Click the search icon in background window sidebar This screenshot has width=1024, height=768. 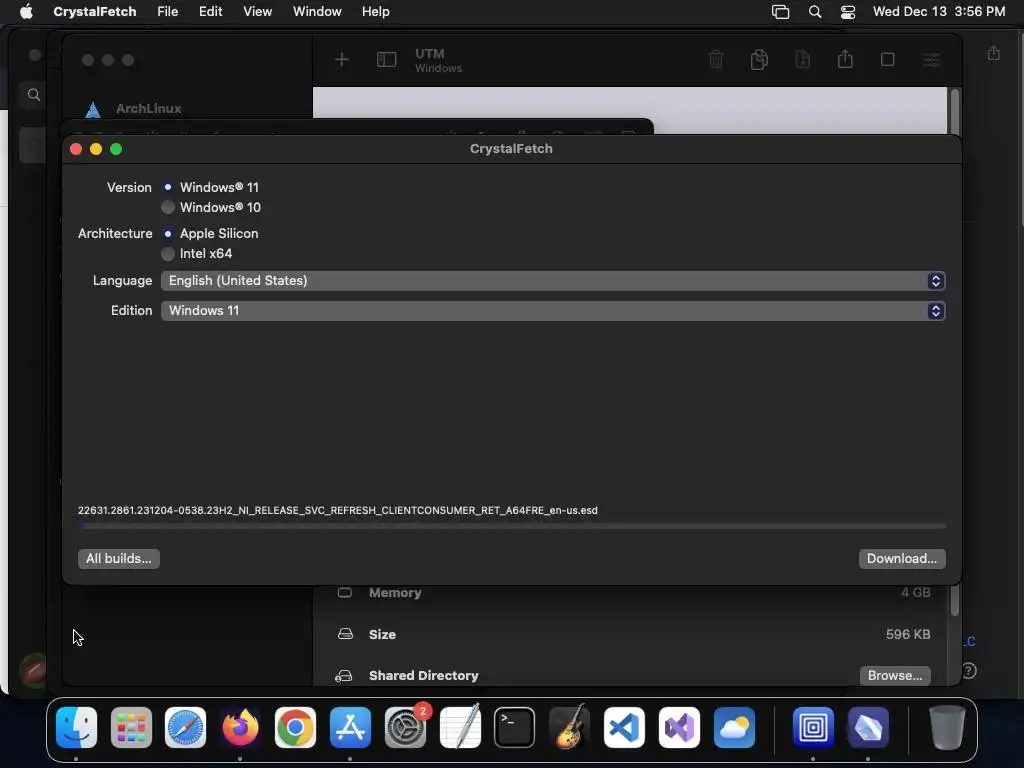point(34,95)
